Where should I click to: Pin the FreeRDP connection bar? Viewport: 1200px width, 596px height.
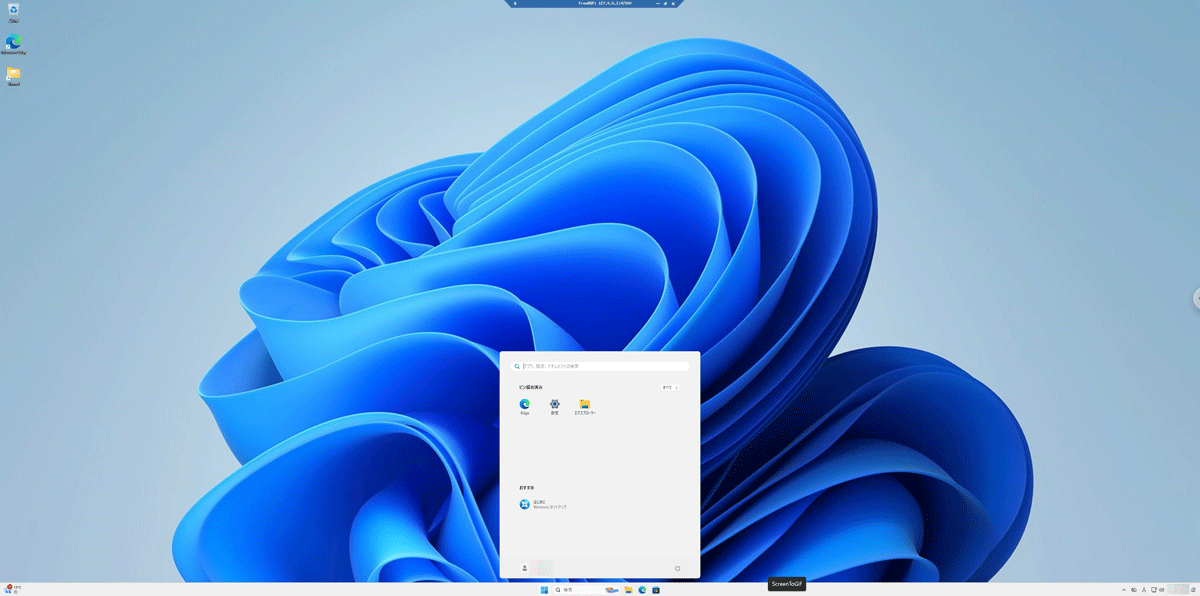515,4
